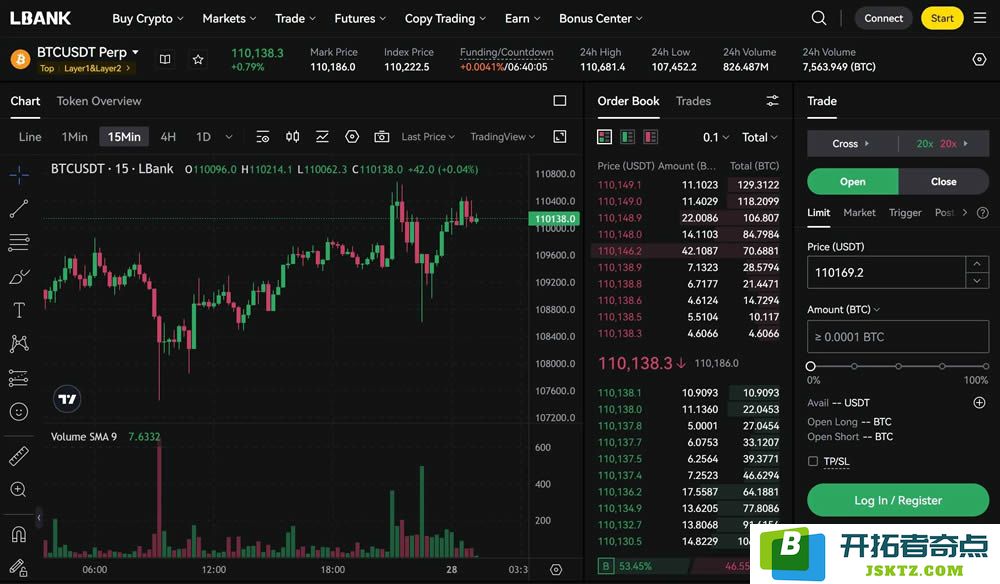This screenshot has width=1000, height=584.
Task: Open Cross margin mode selector
Action: (x=852, y=143)
